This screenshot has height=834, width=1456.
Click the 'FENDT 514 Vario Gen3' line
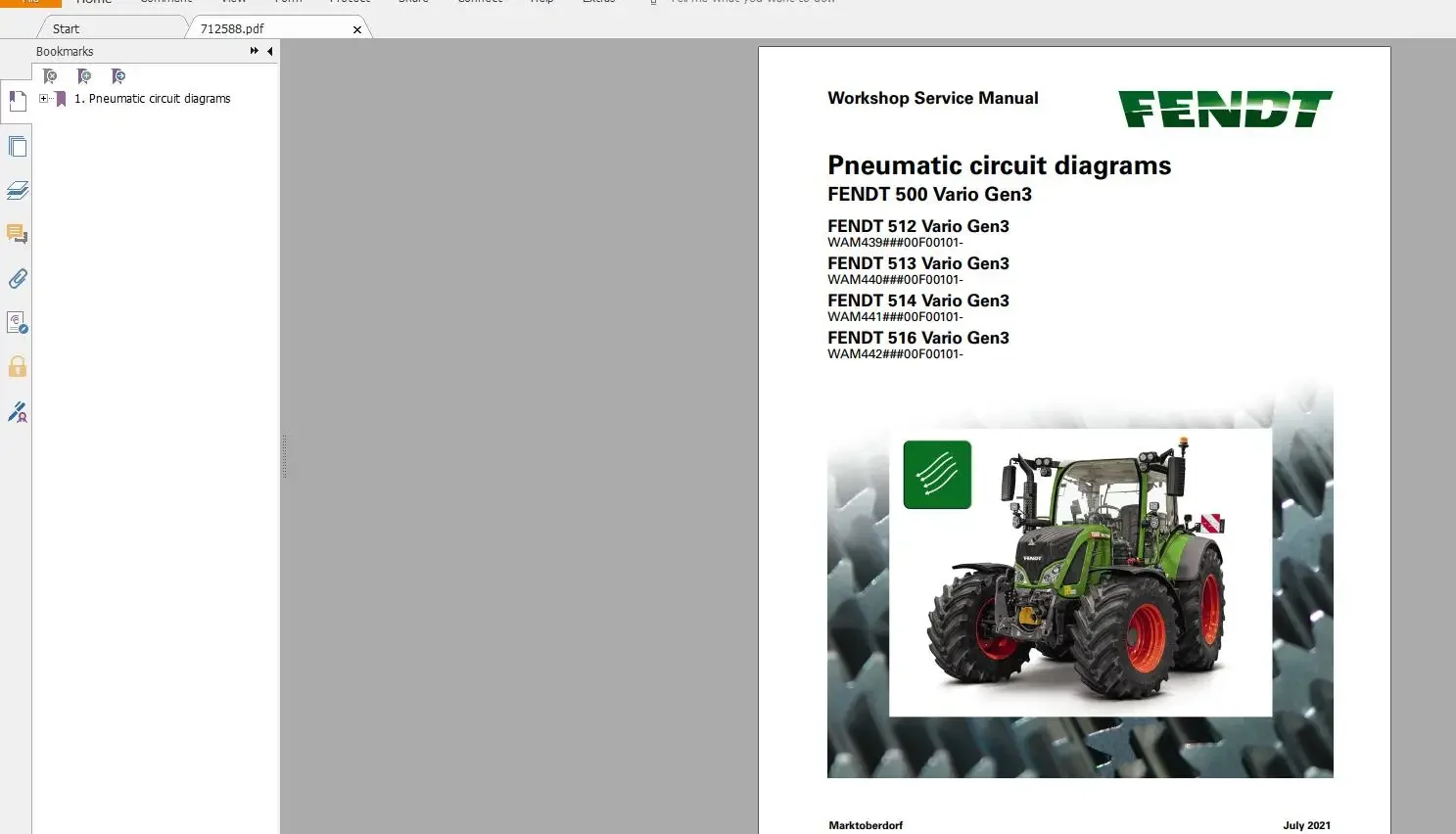(x=918, y=301)
